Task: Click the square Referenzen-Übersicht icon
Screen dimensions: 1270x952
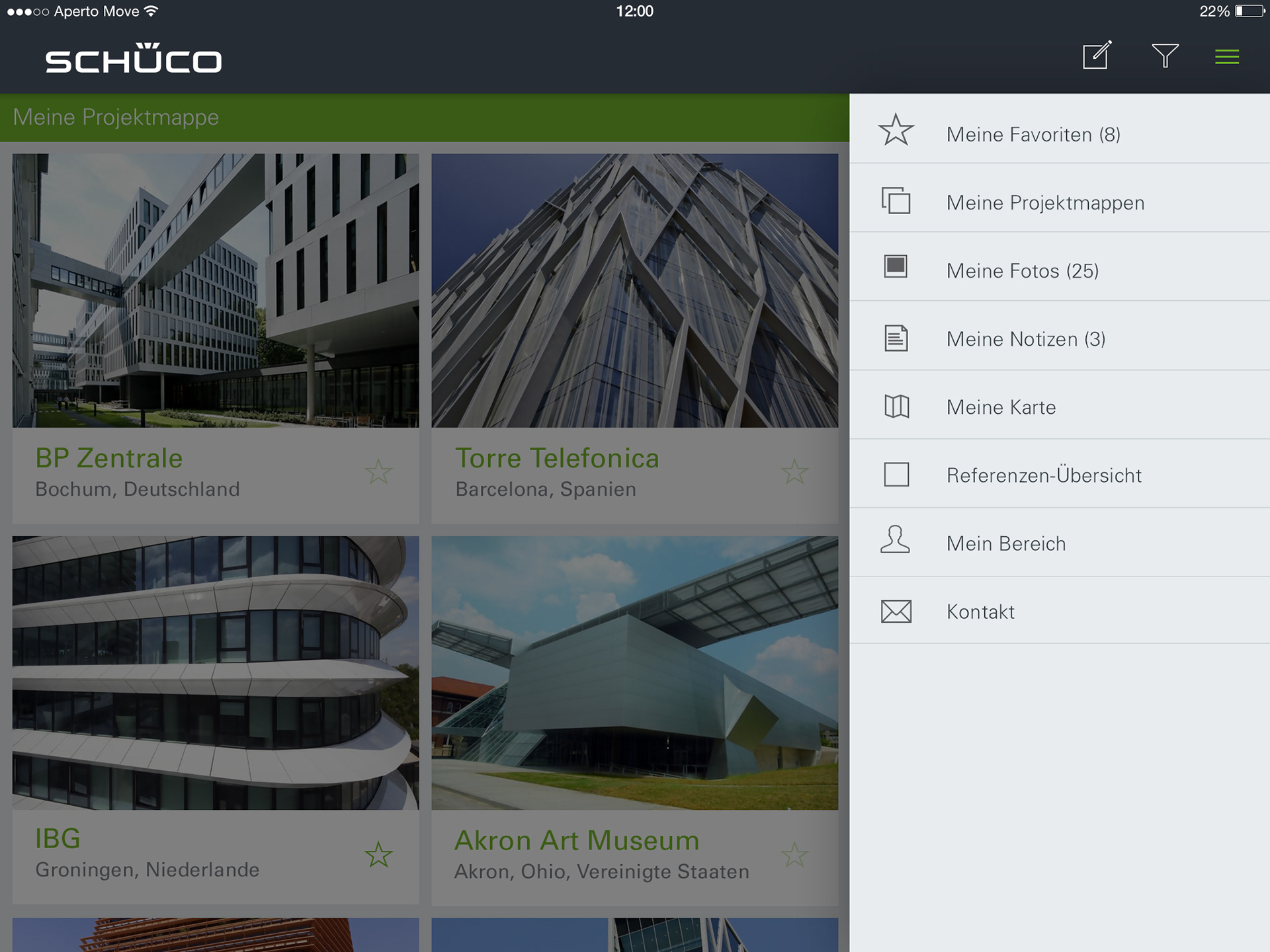Action: 896,475
